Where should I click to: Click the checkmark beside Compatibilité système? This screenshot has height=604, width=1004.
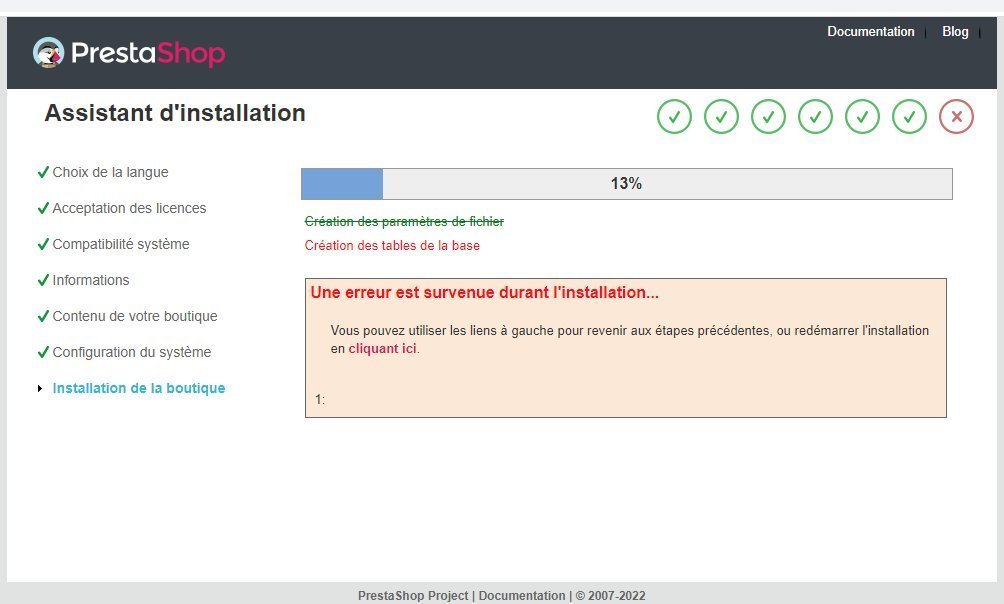43,244
